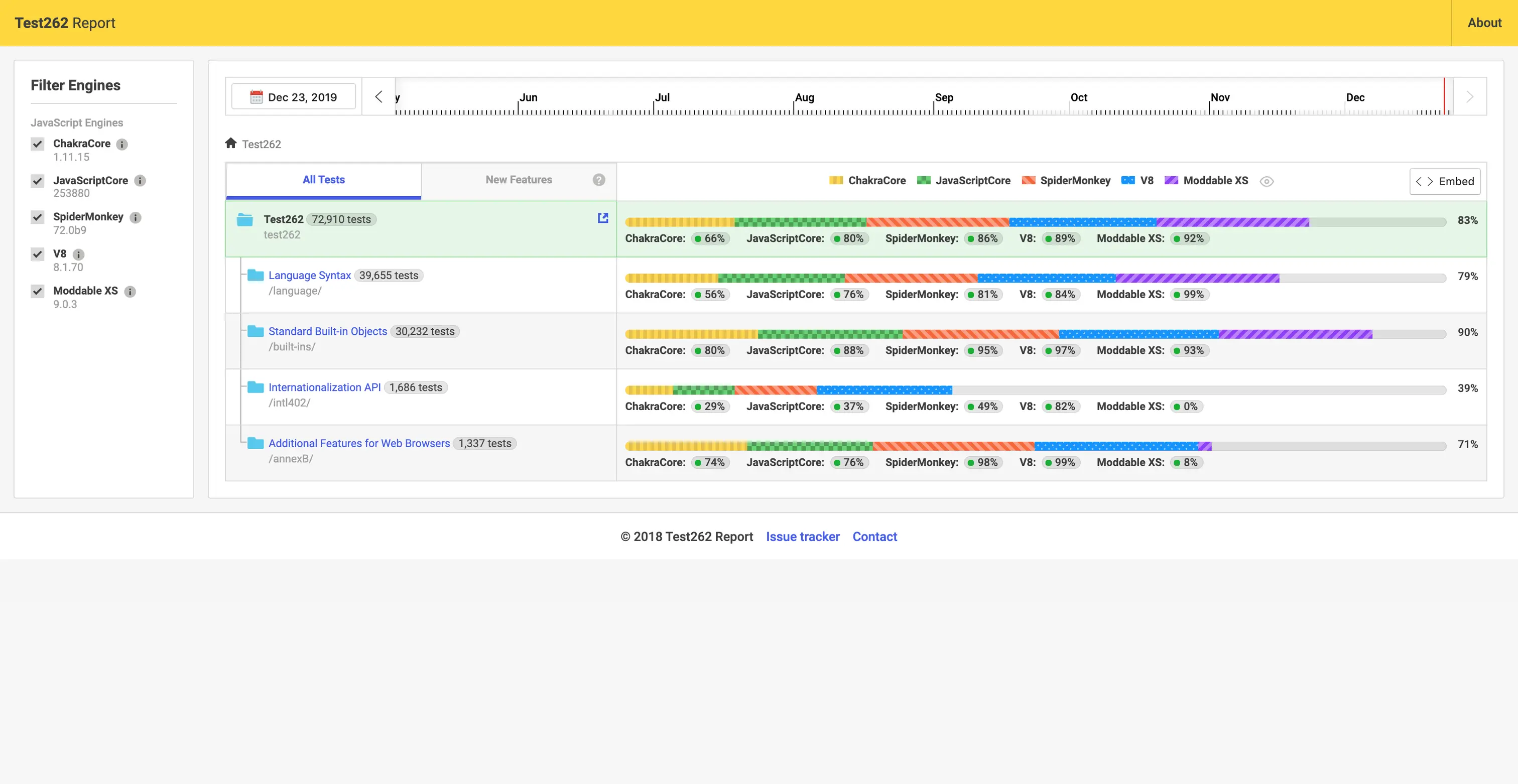This screenshot has height=784, width=1518.
Task: Expand the Language Syntax folder
Action: (x=309, y=275)
